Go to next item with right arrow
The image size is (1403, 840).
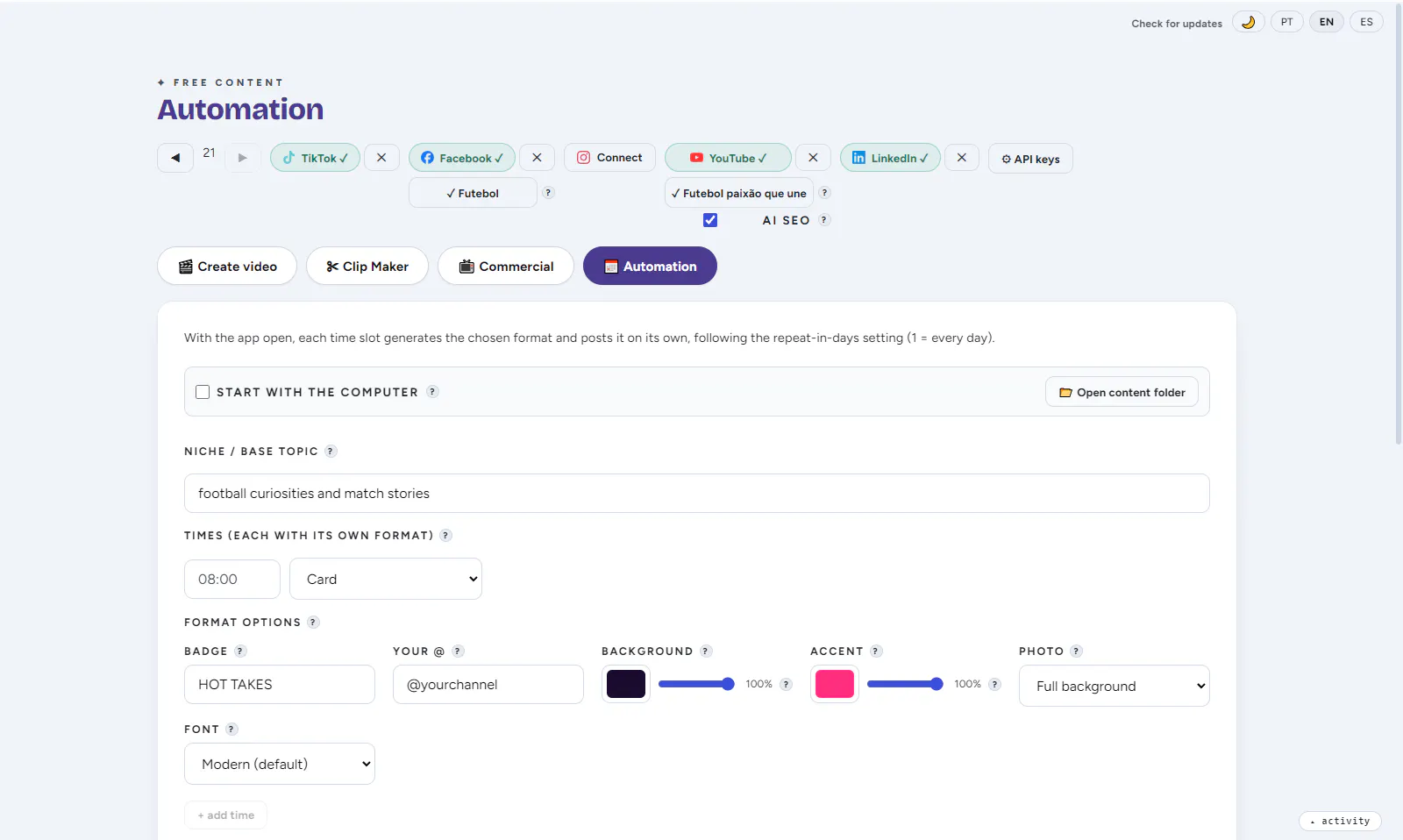point(243,158)
